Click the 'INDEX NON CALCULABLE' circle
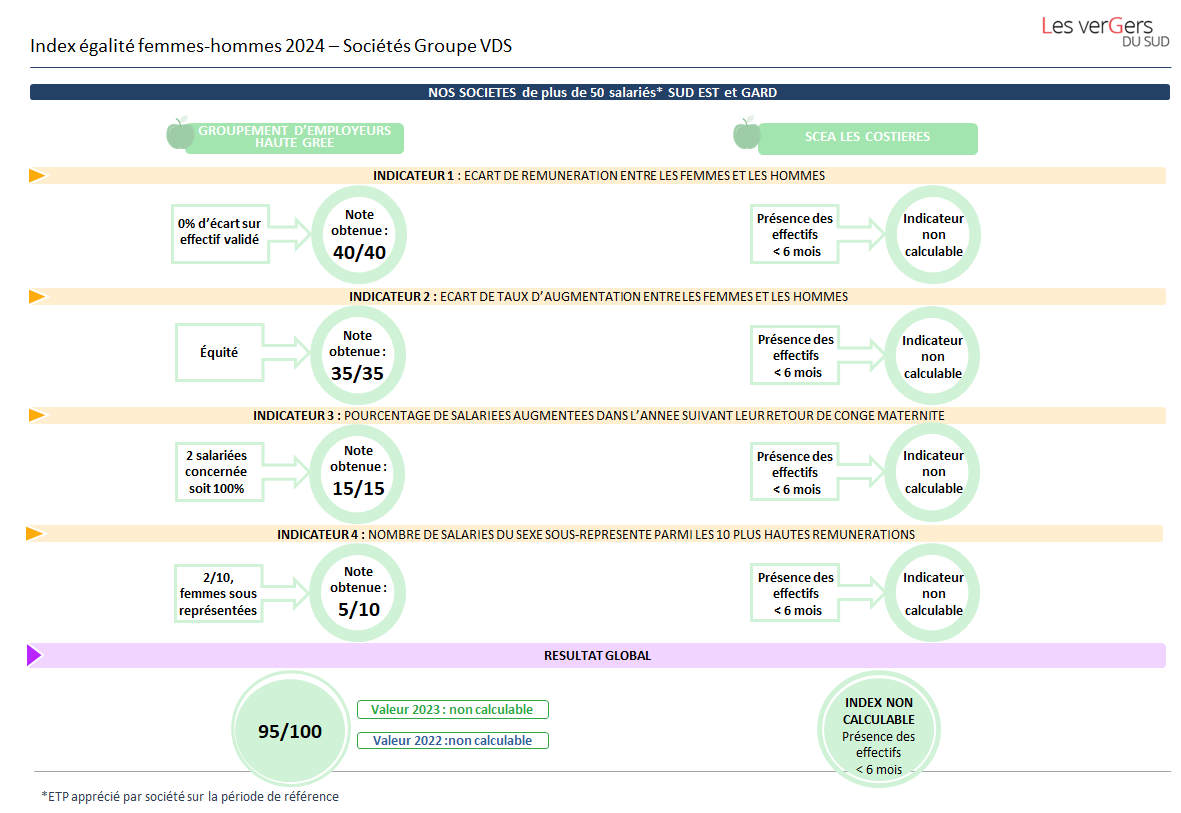The width and height of the screenshot is (1181, 813). coord(879,729)
